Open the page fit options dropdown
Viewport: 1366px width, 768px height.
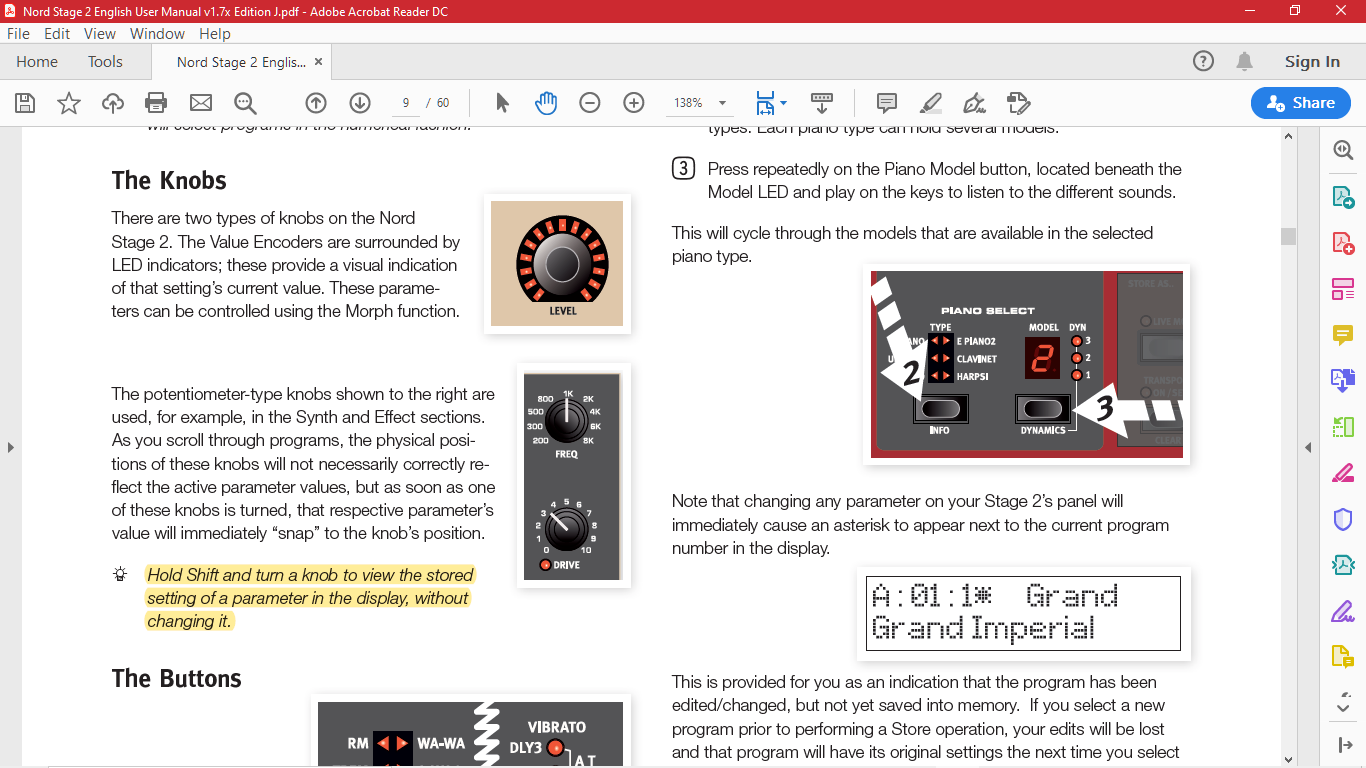coord(783,103)
